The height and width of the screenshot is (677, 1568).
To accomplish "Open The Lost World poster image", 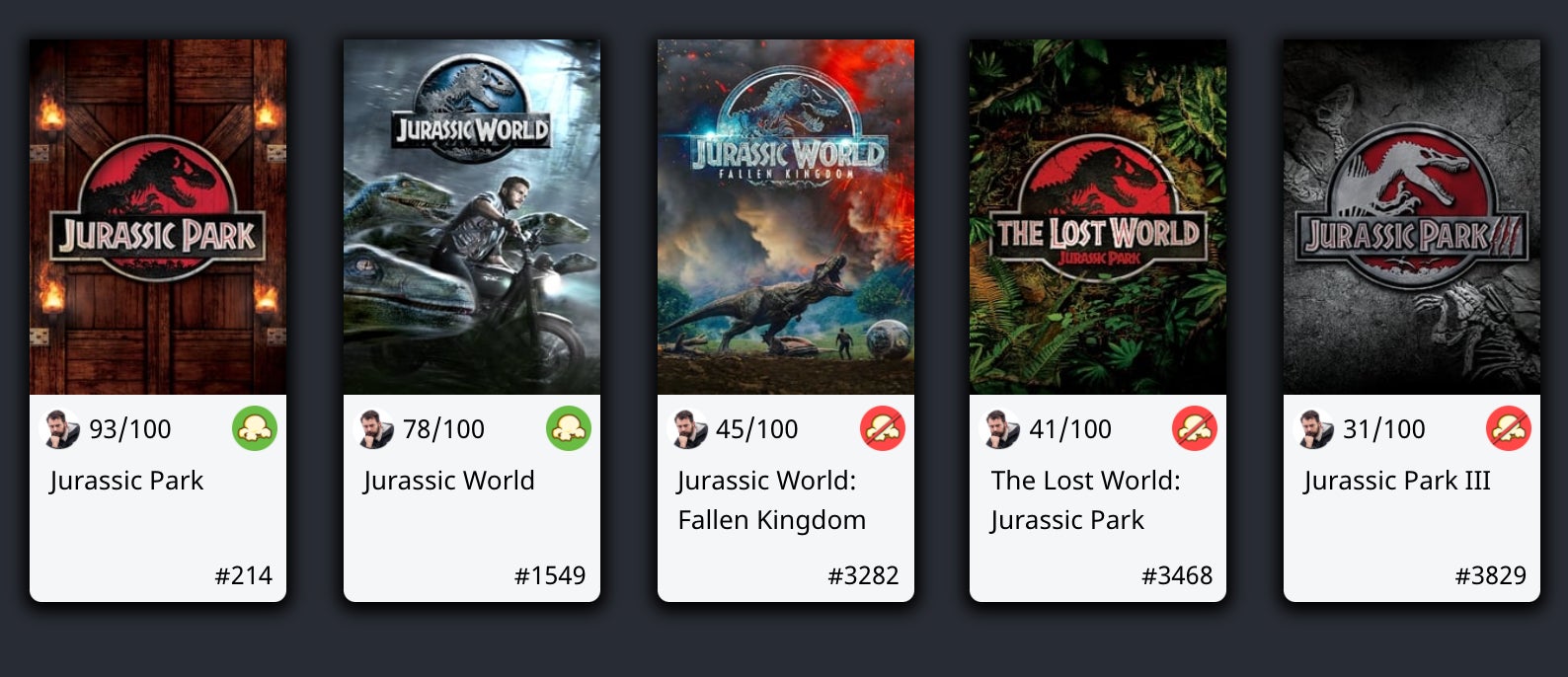I will click(x=1098, y=217).
